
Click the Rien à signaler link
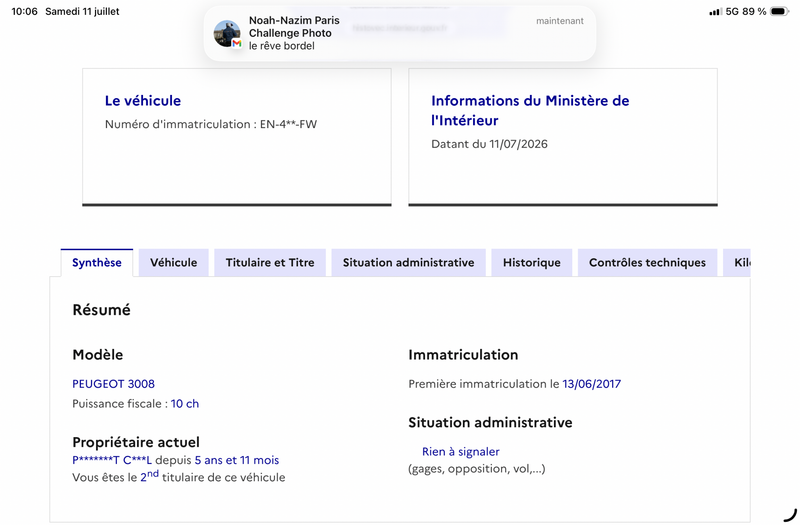[461, 452]
